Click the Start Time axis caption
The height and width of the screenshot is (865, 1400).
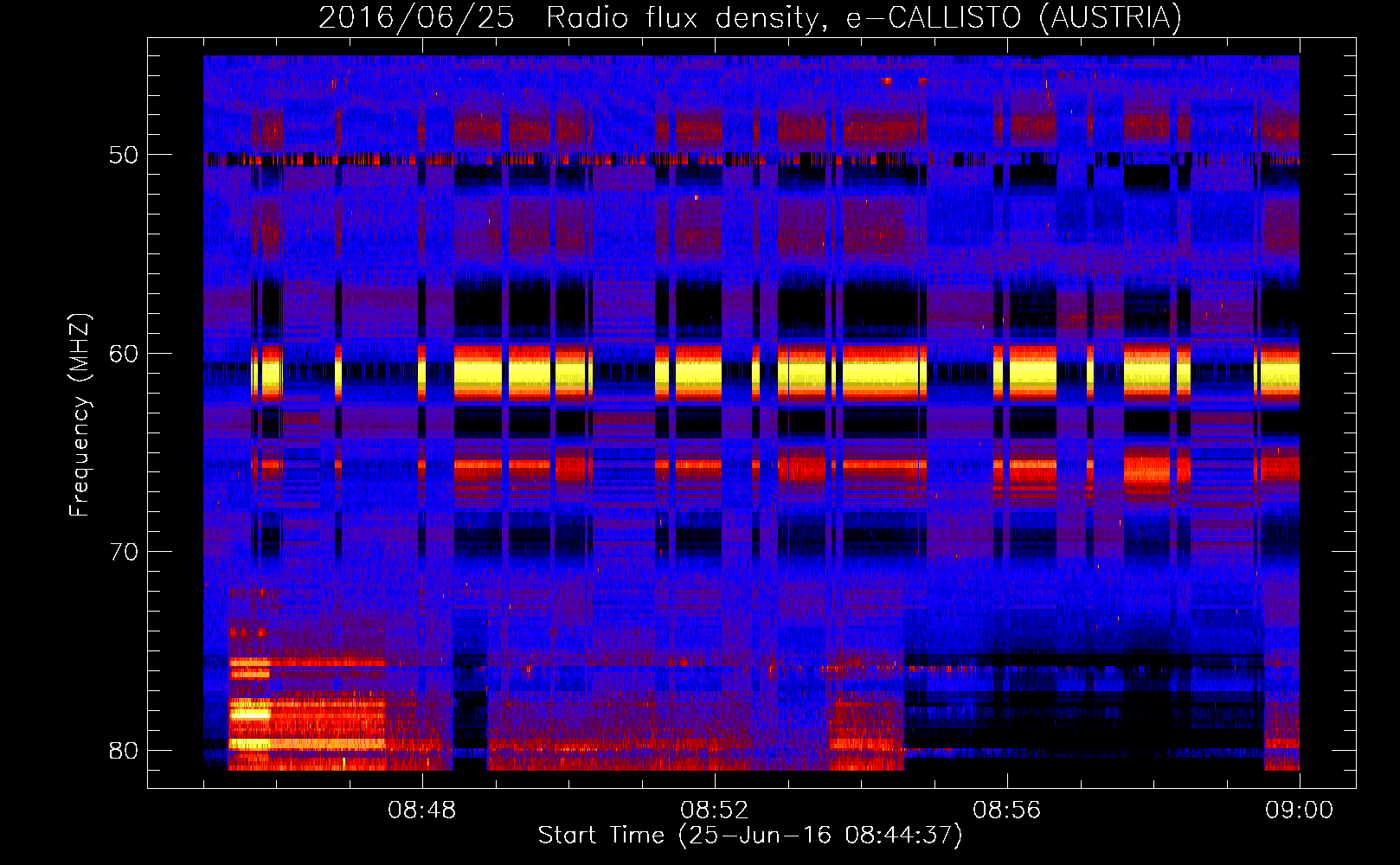(x=750, y=836)
